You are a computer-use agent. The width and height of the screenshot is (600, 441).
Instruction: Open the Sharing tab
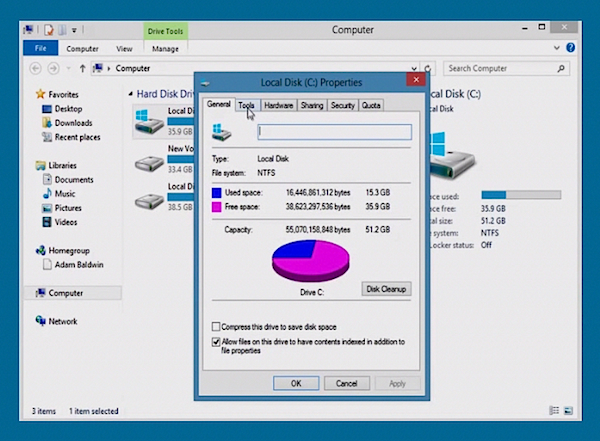[x=312, y=105]
